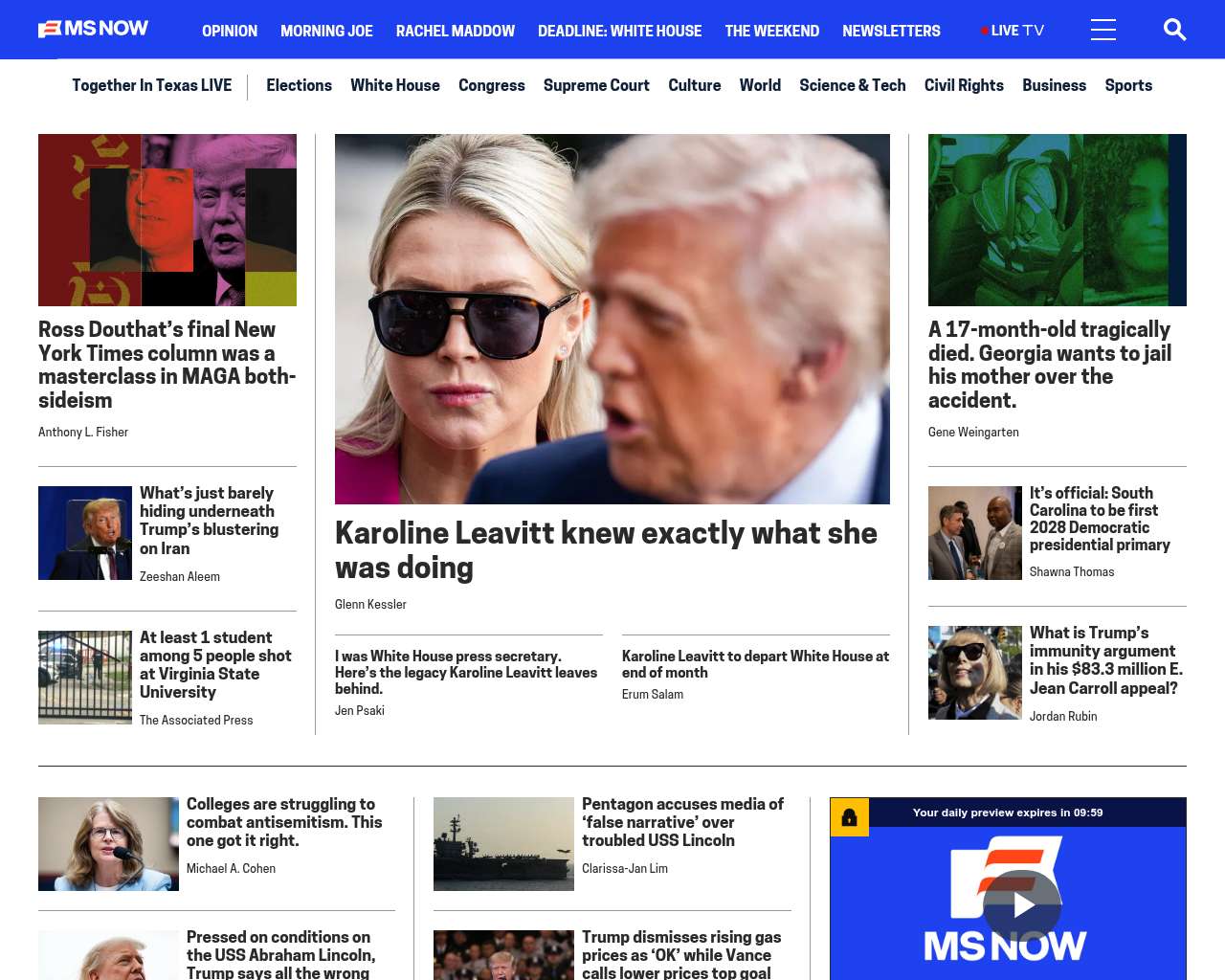Open E. Jean Carroll appeal thumbnail
The image size is (1225, 980).
click(975, 673)
